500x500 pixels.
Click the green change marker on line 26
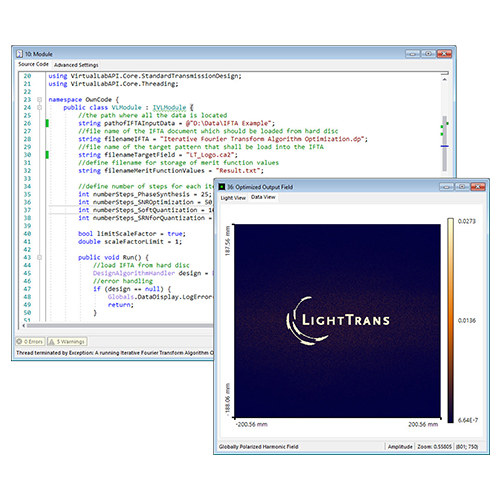pos(47,123)
